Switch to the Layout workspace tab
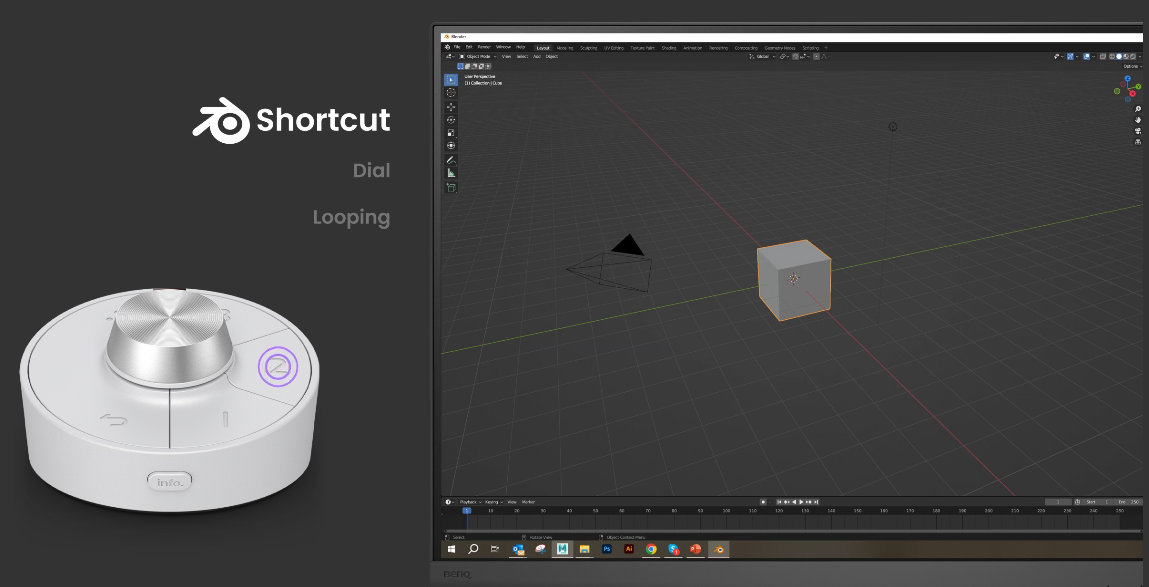1149x587 pixels. (x=543, y=47)
